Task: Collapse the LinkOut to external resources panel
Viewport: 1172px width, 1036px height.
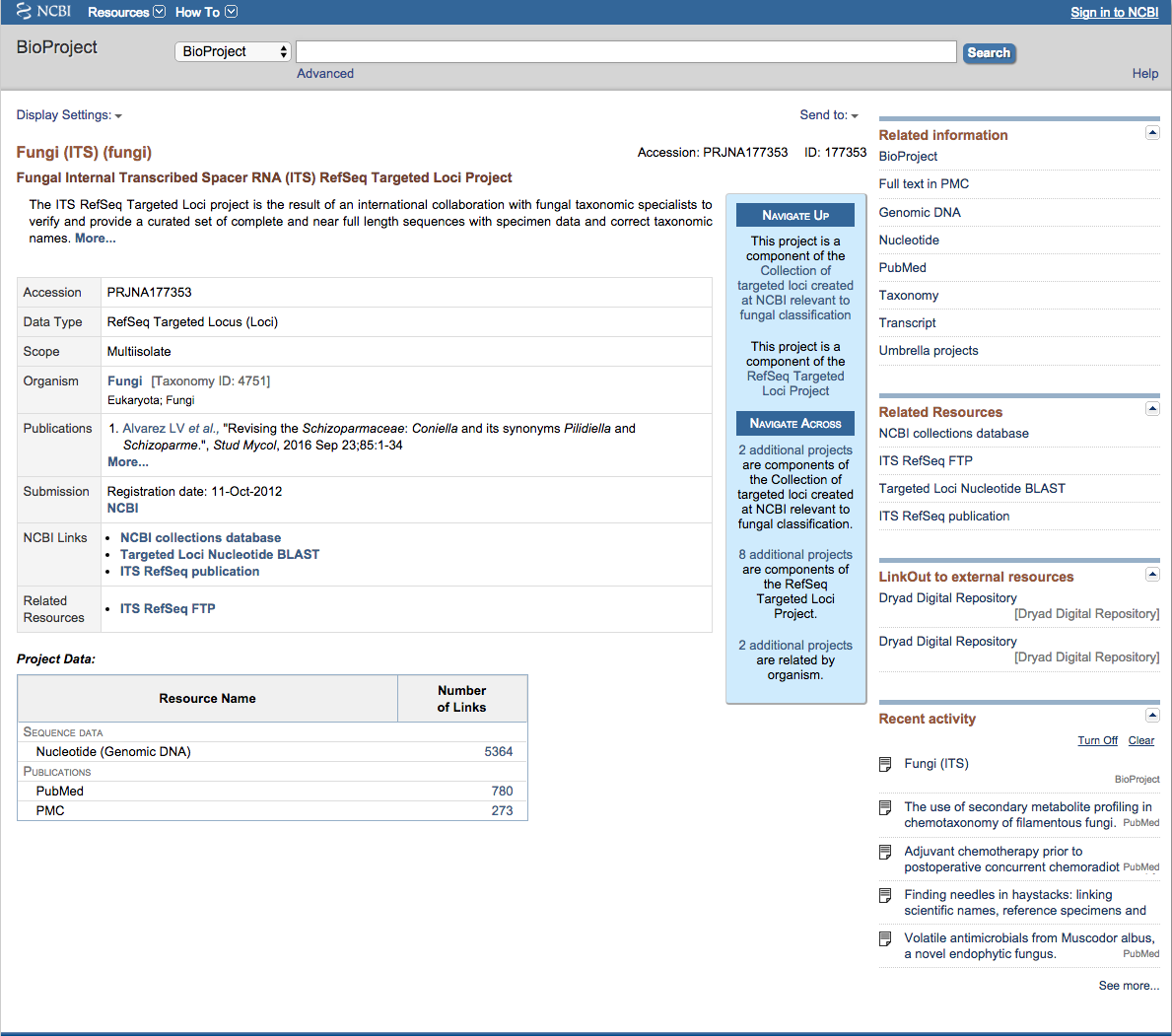Action: tap(1152, 574)
